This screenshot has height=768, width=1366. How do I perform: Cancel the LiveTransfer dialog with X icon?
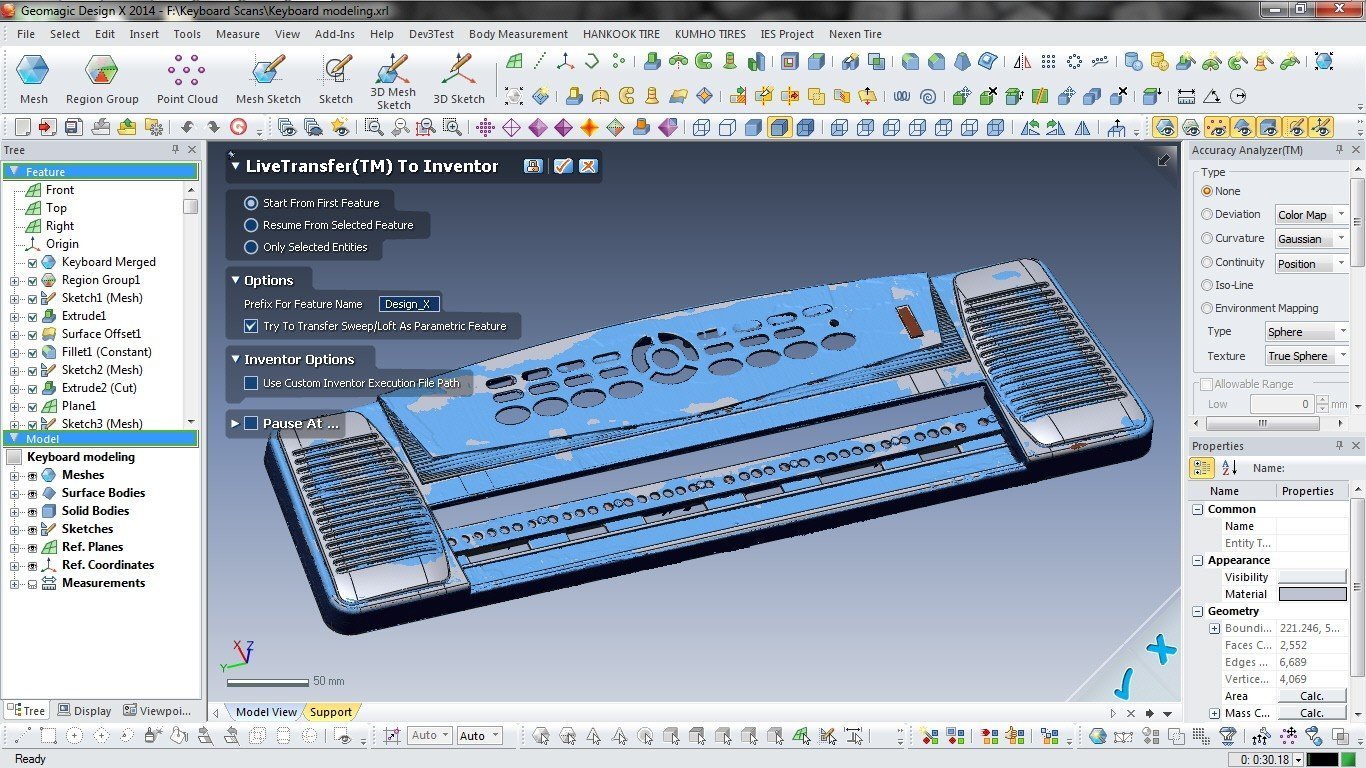pos(588,166)
